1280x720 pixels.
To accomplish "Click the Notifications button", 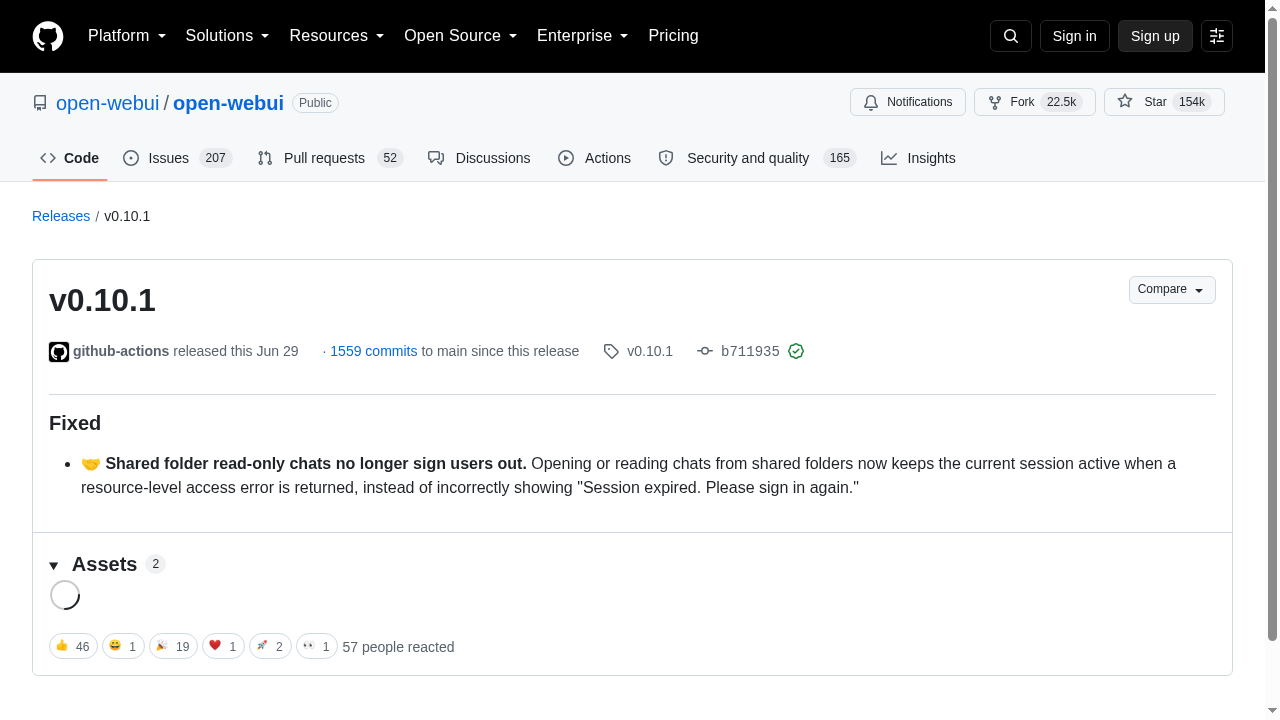I will point(908,102).
